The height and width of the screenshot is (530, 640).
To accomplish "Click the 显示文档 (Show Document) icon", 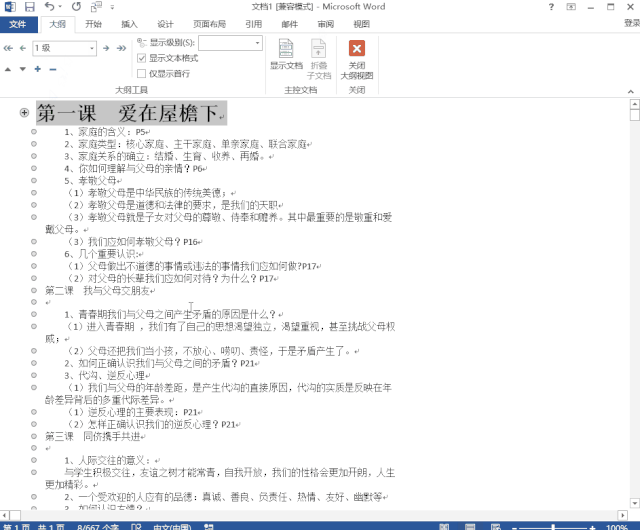I will click(286, 55).
